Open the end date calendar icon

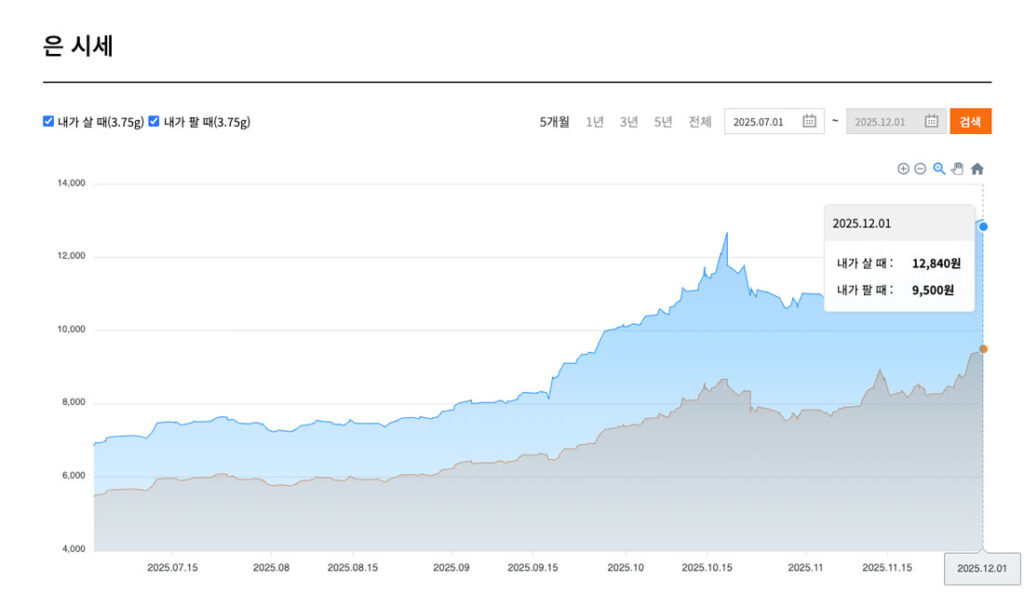click(931, 122)
